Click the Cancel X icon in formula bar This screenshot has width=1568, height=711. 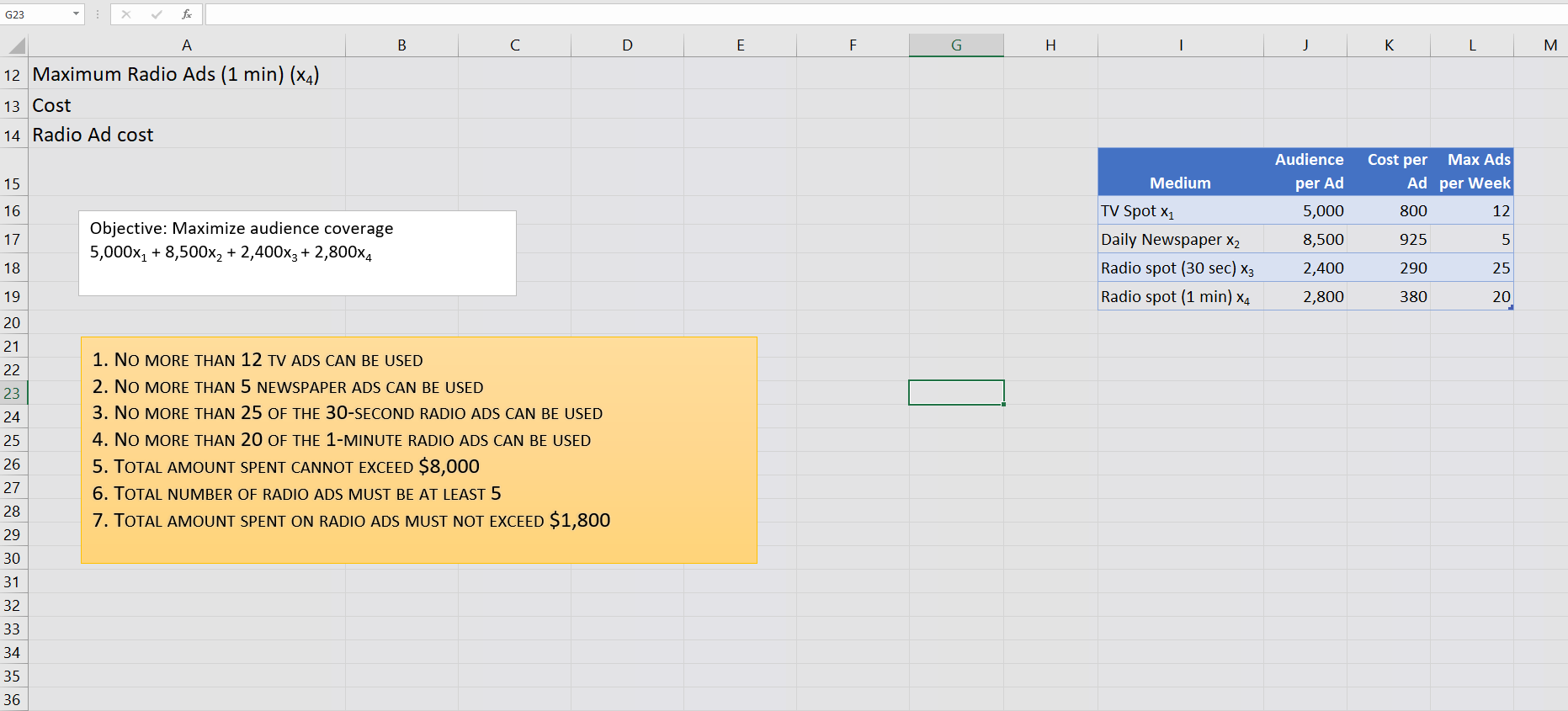click(x=126, y=14)
